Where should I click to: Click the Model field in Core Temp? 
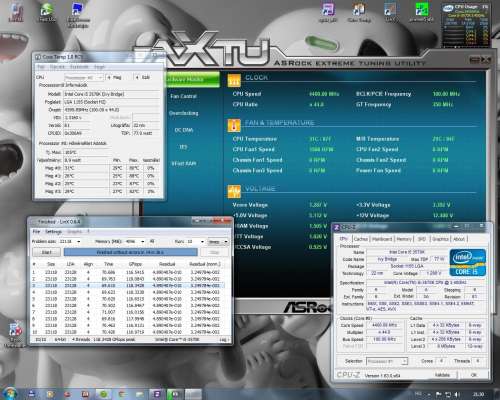pyautogui.click(x=111, y=94)
